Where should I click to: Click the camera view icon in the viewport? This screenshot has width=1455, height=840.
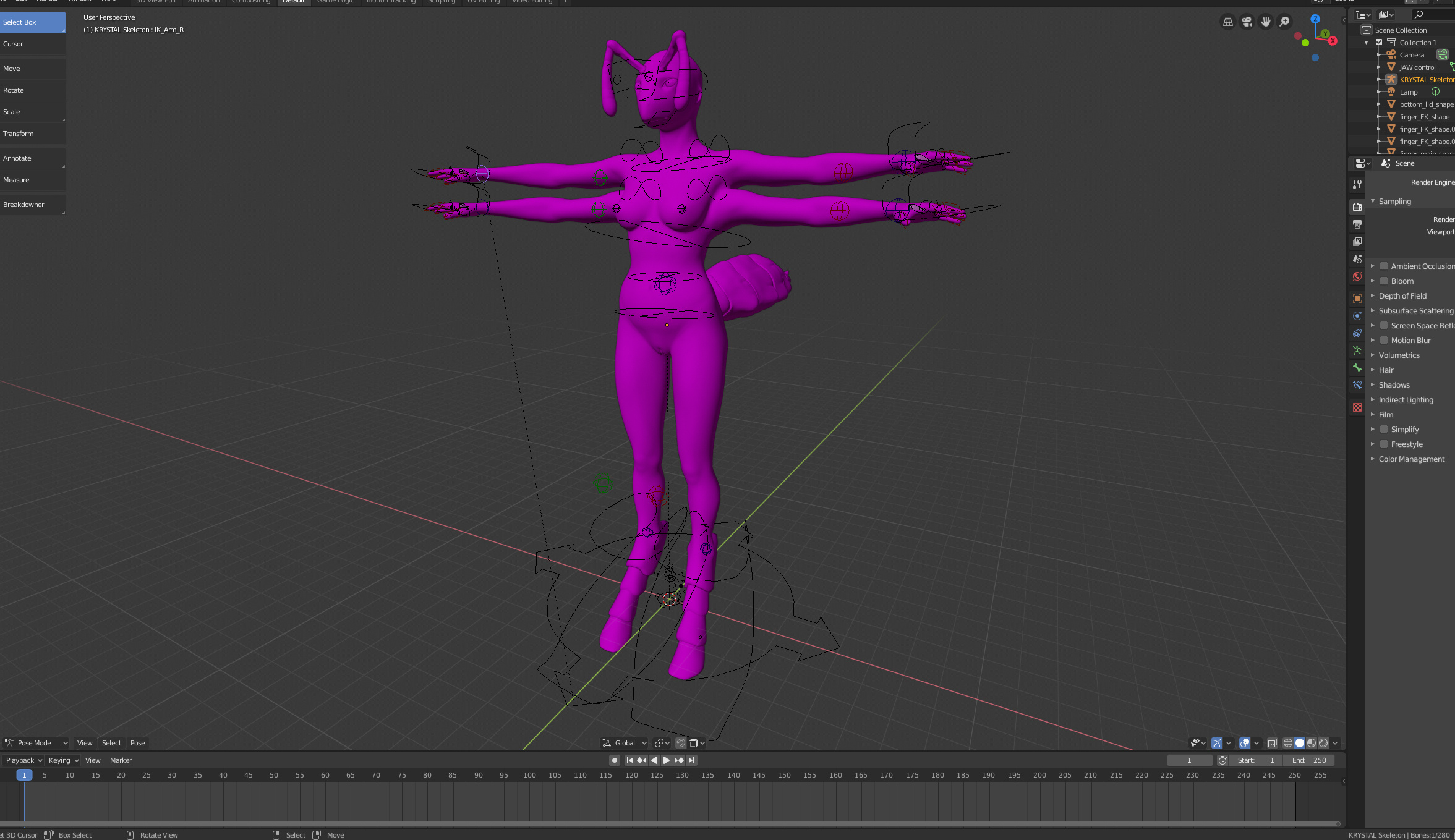pyautogui.click(x=1247, y=22)
